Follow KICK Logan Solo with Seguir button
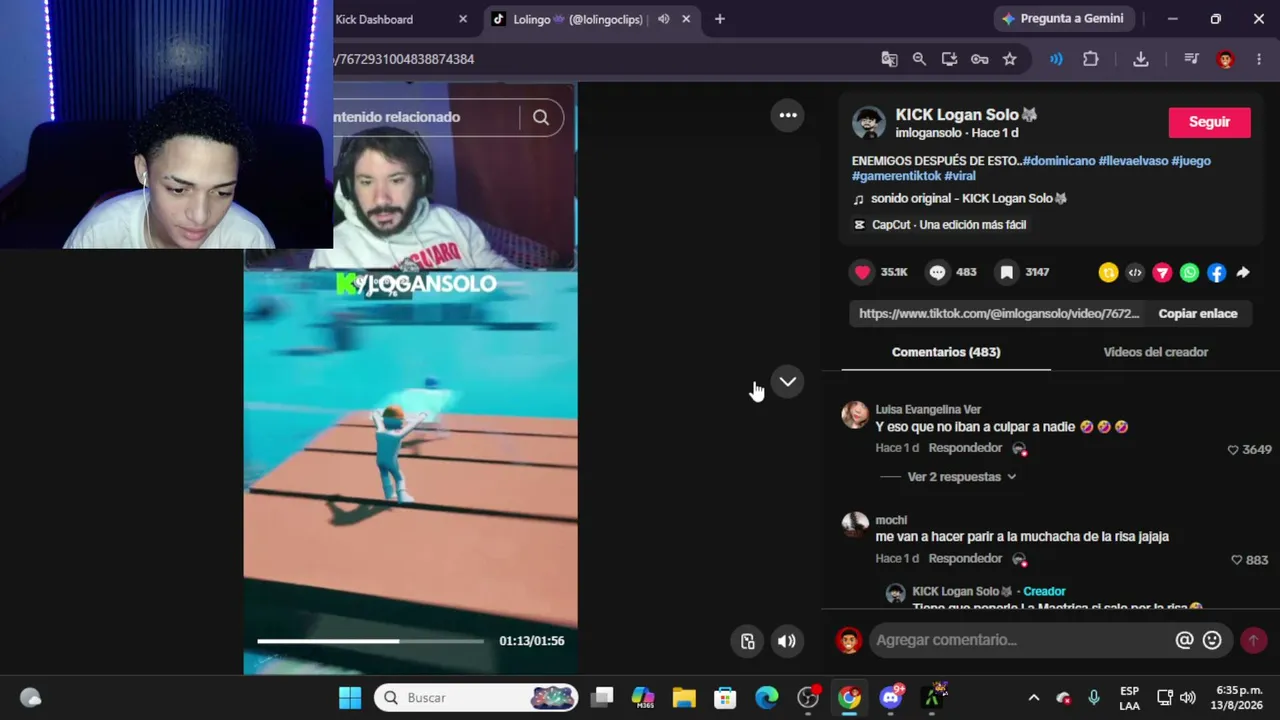1280x720 pixels. click(x=1209, y=122)
